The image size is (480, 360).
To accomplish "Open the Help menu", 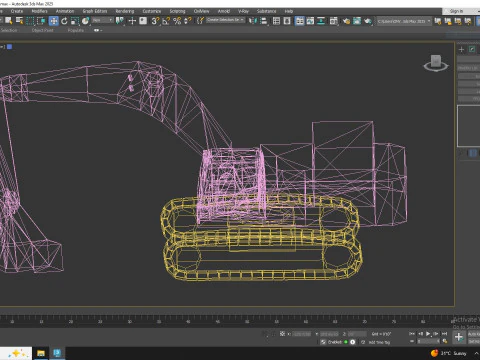I will coord(289,11).
